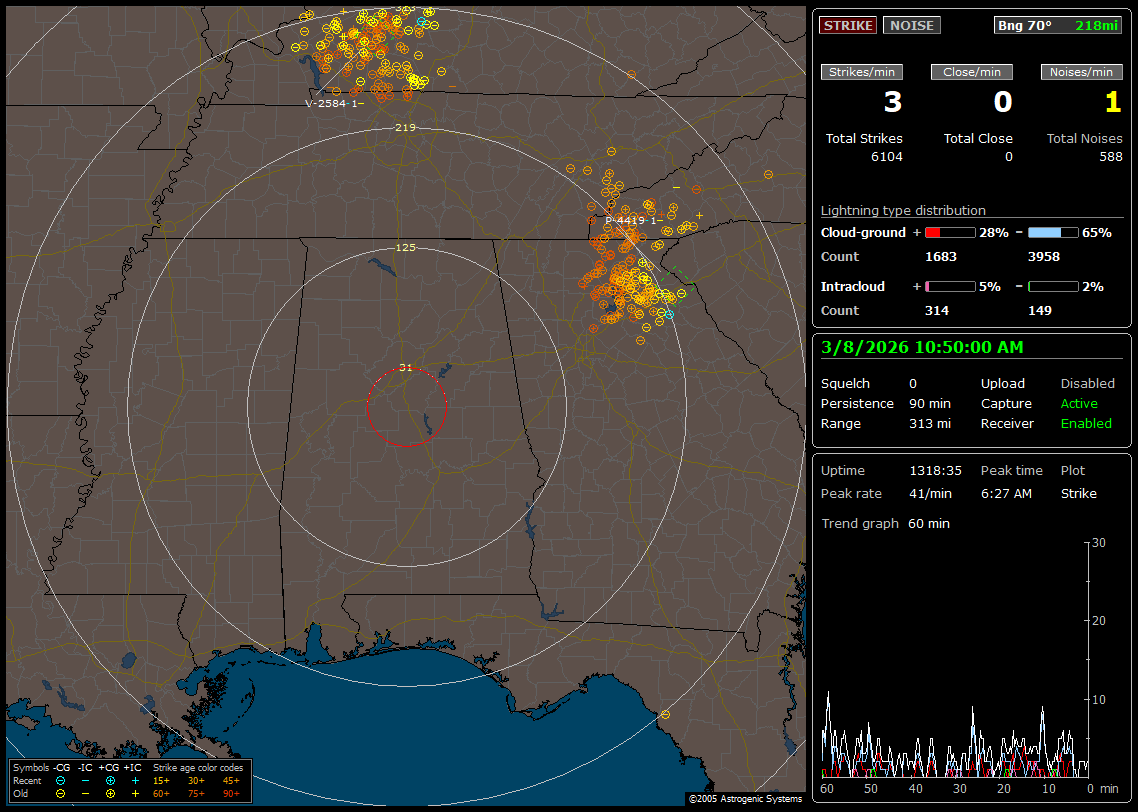This screenshot has height=812, width=1138.
Task: Click the Close/min button
Action: pyautogui.click(x=972, y=72)
